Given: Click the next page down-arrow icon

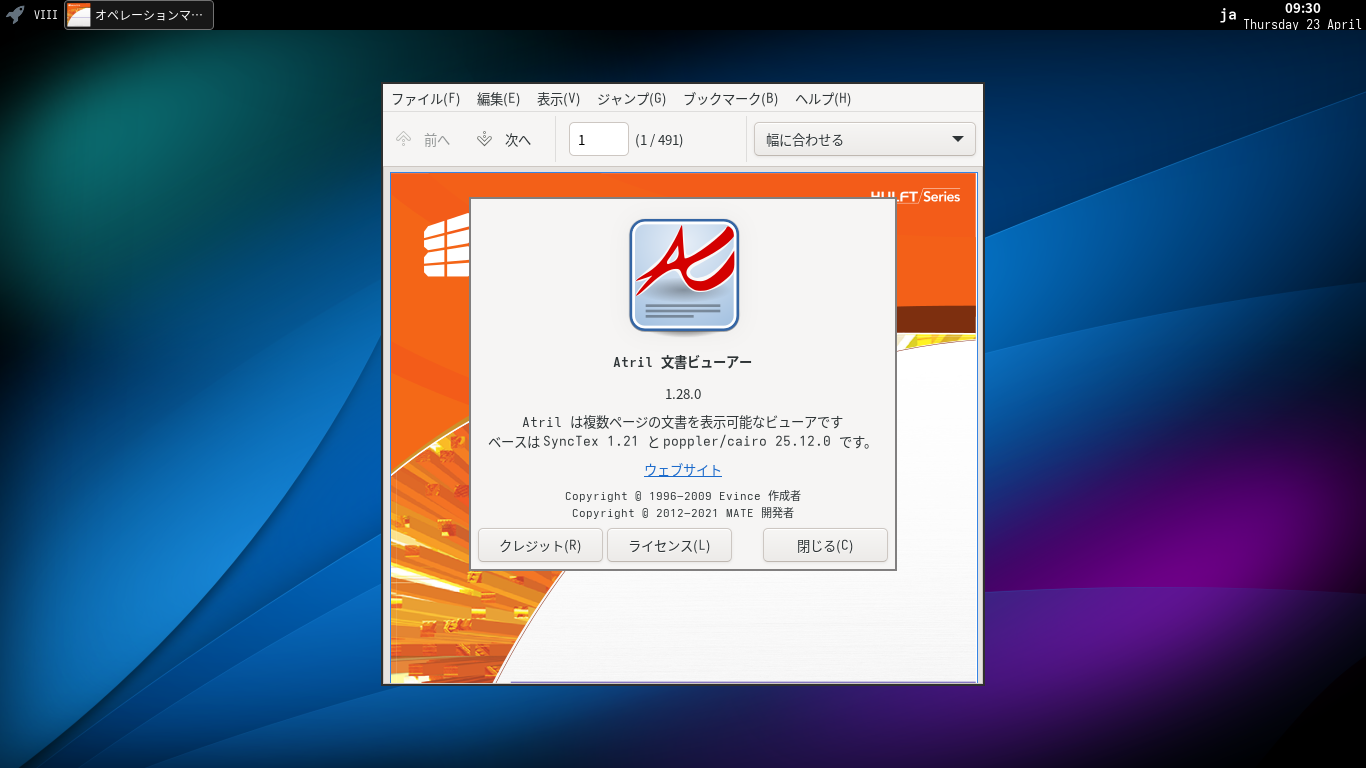Looking at the screenshot, I should pos(484,140).
